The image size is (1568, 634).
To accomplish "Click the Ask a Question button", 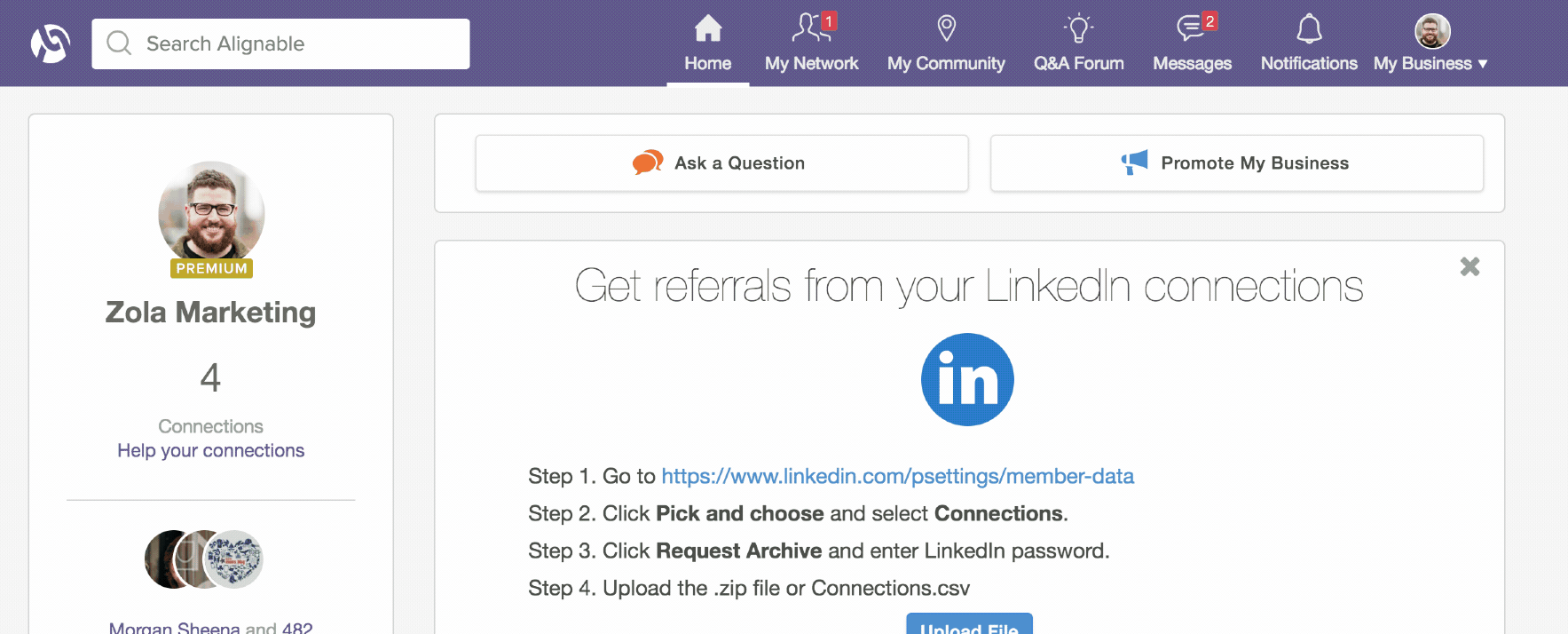I will coord(721,163).
